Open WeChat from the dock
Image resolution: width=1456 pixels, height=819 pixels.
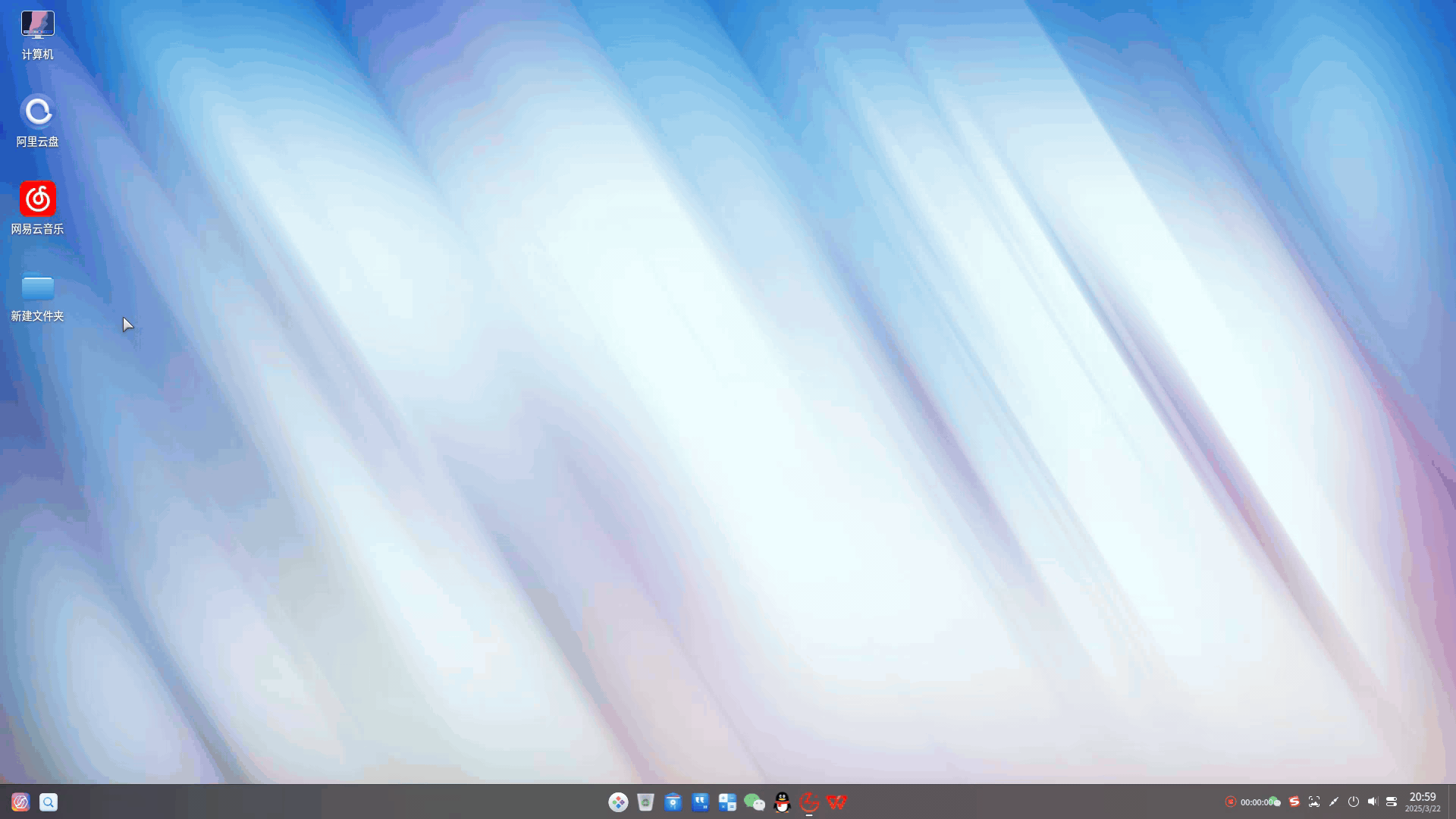click(x=755, y=802)
